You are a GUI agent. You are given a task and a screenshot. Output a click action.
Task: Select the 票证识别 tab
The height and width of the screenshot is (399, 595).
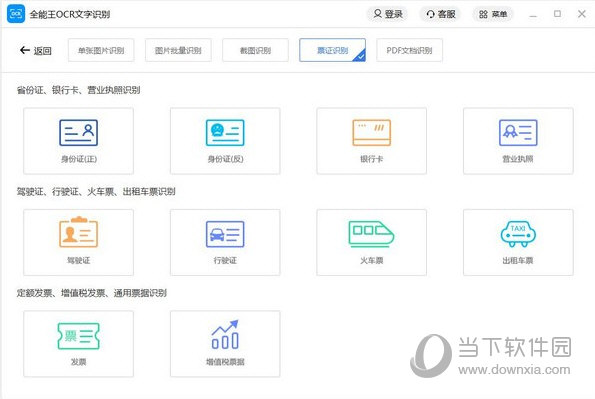[x=332, y=50]
